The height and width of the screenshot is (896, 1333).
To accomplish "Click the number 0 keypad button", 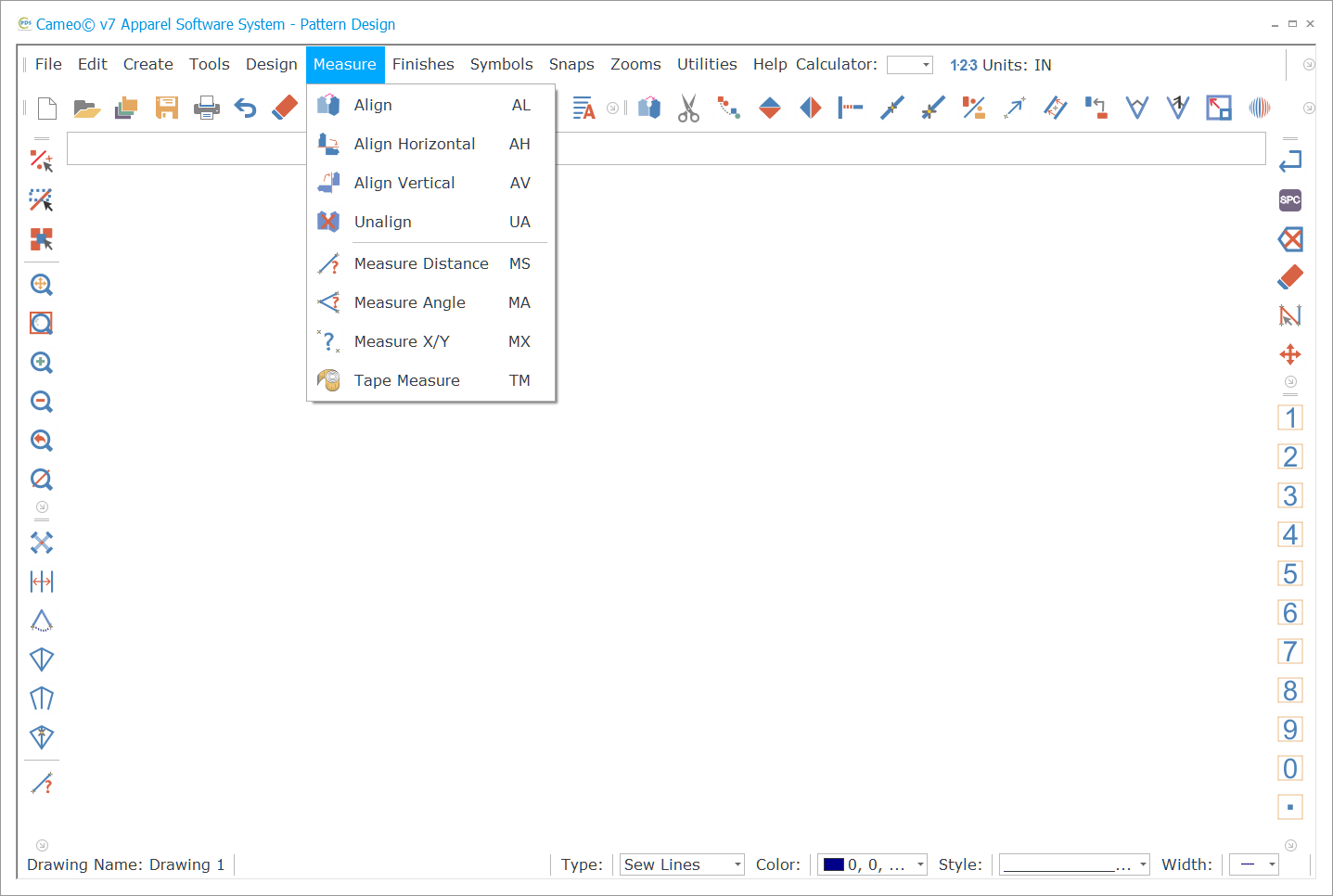I will click(1290, 768).
